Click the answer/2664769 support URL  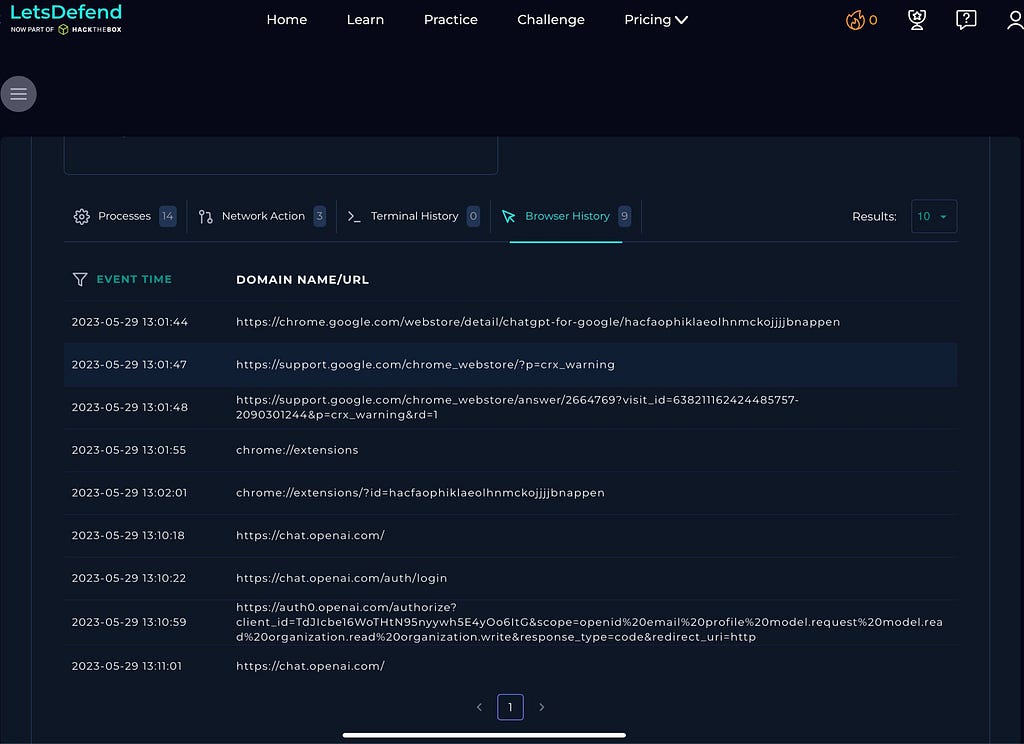coord(517,407)
